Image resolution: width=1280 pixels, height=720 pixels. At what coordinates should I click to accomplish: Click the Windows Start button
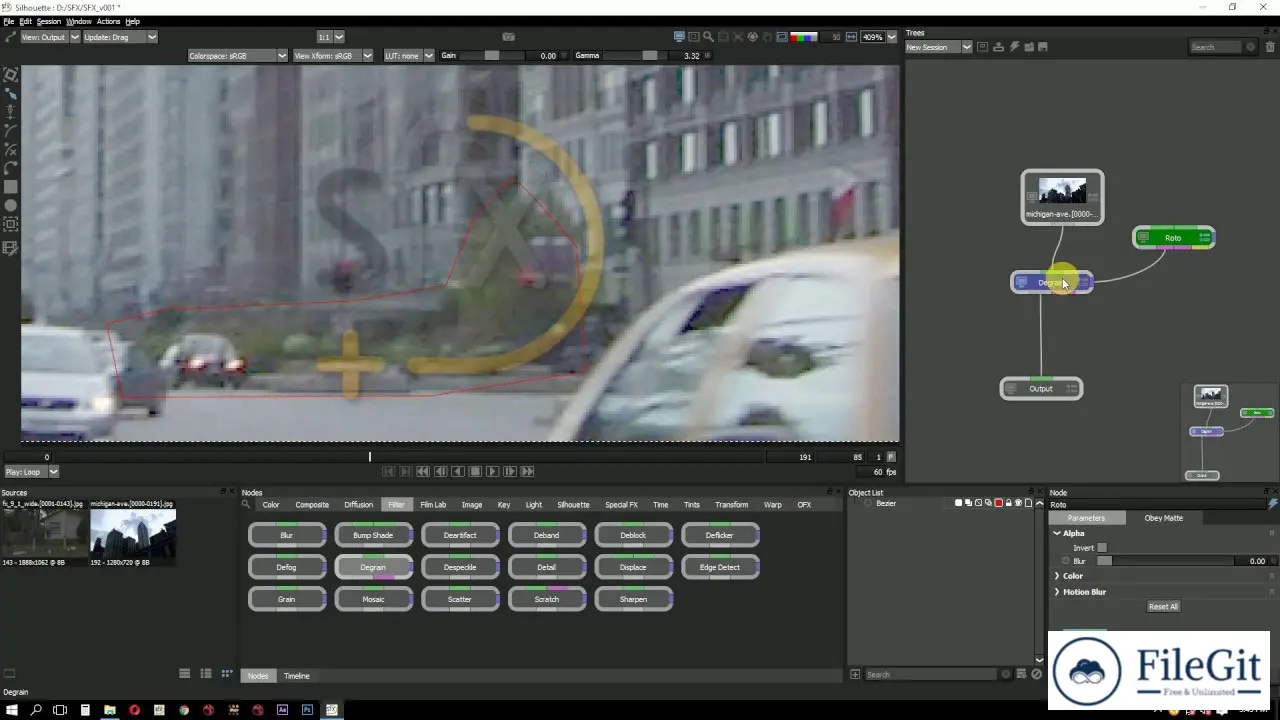coord(12,710)
